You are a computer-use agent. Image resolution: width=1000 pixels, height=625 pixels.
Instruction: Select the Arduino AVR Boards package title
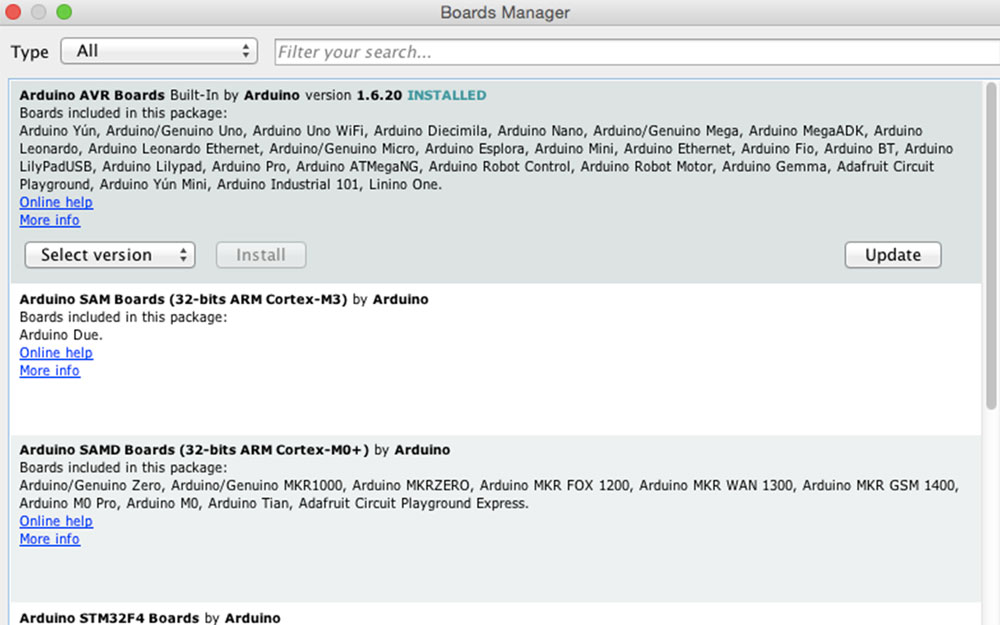click(x=92, y=95)
